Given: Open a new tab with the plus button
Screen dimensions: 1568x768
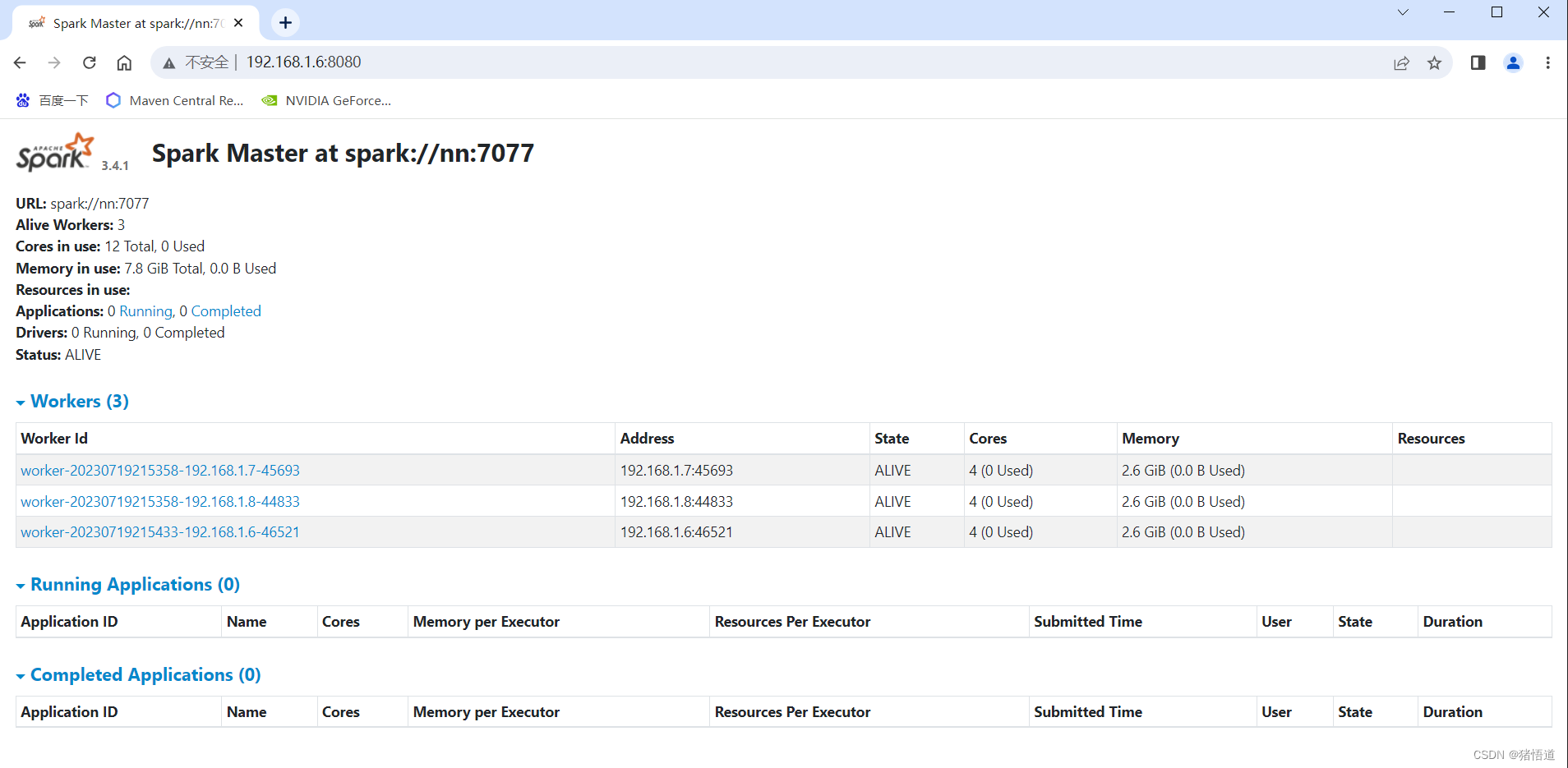Looking at the screenshot, I should (285, 23).
